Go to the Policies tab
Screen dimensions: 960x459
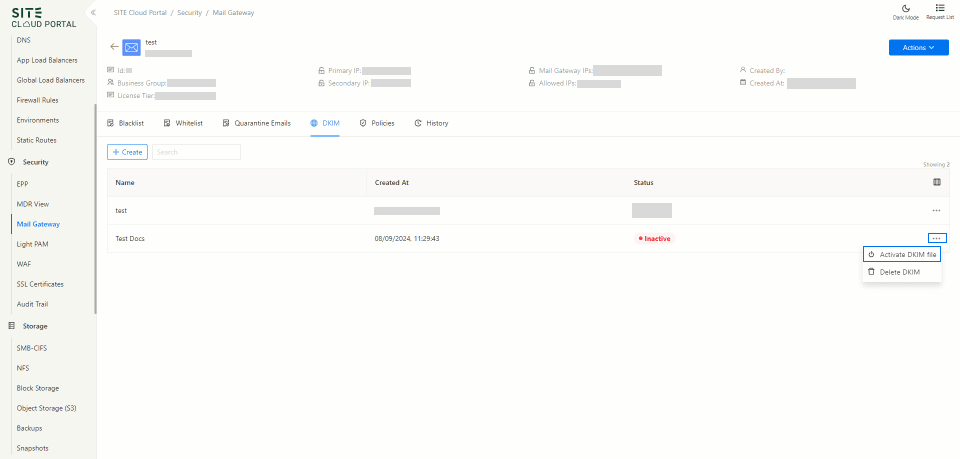(x=377, y=123)
